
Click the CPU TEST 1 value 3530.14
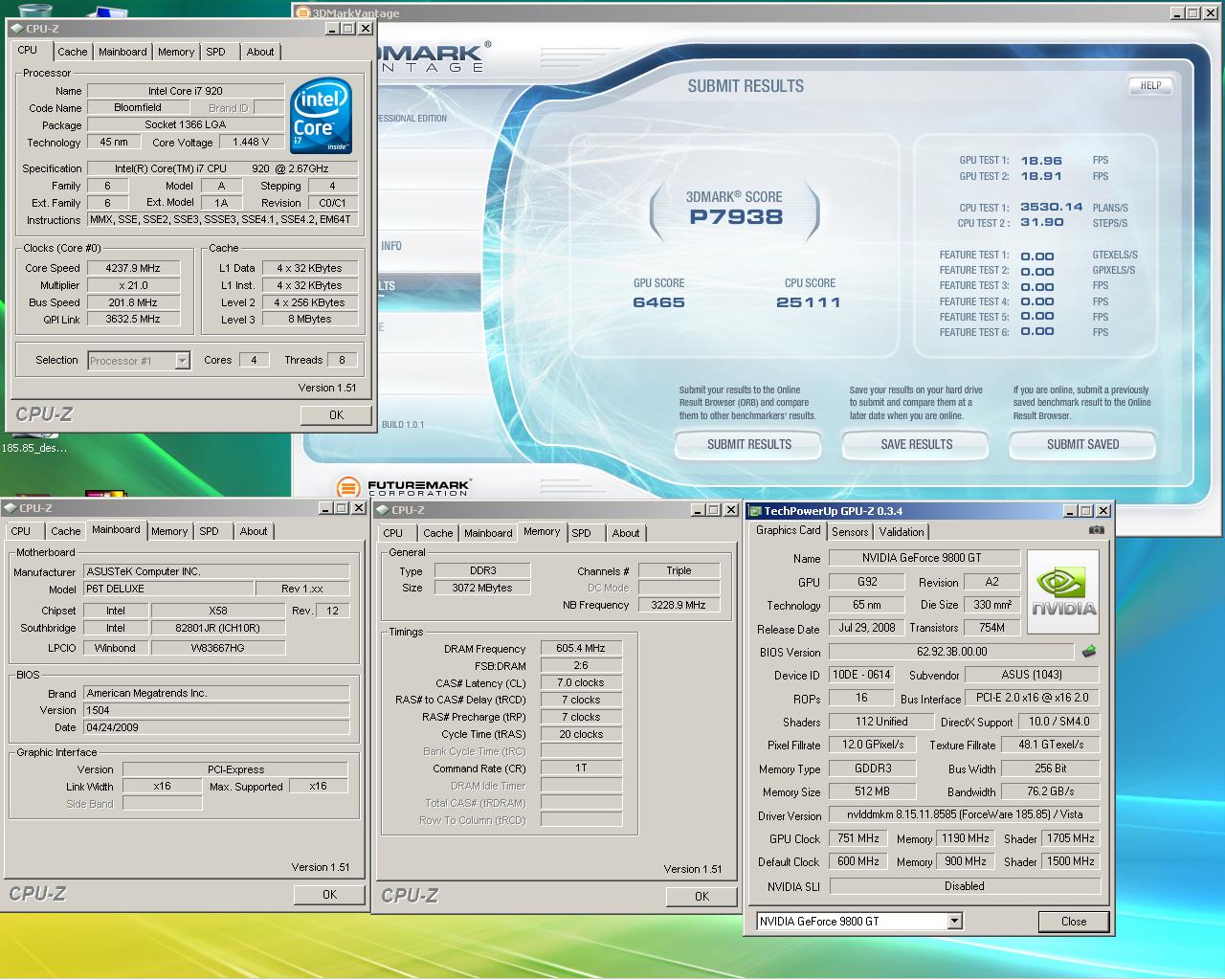coord(1051,207)
